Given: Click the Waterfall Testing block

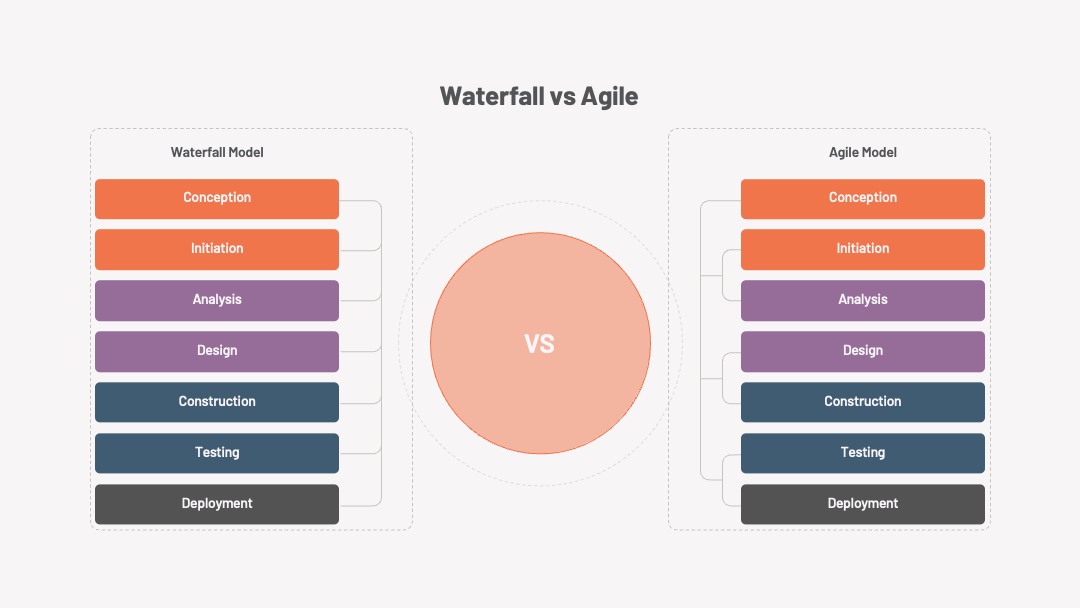Looking at the screenshot, I should coord(217,453).
